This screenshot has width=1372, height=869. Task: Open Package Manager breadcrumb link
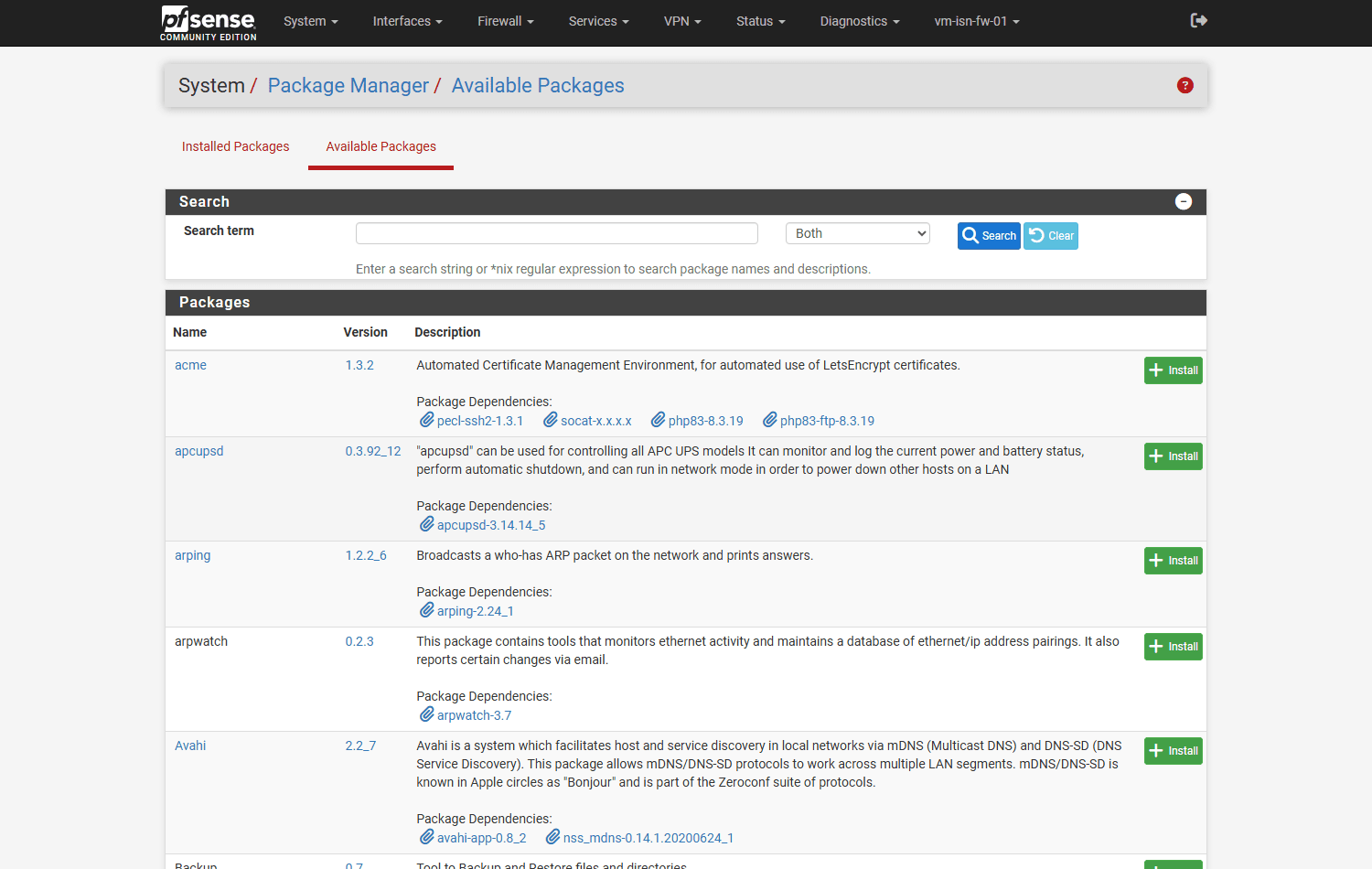[348, 85]
